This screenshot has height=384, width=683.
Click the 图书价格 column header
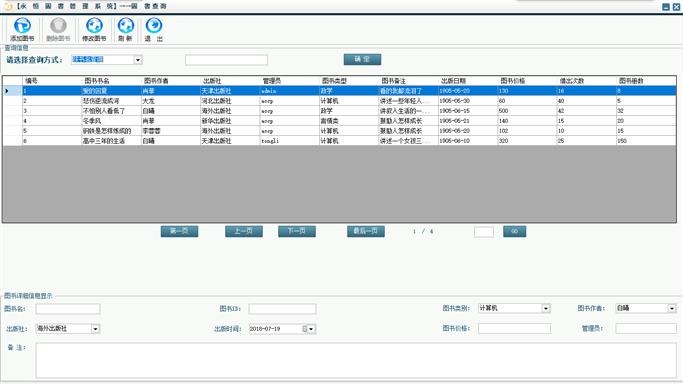tap(527, 81)
